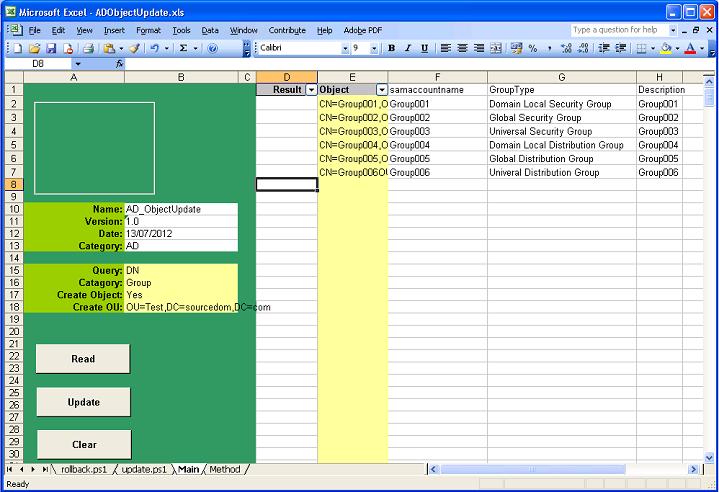Open the Result column filter dropdown
This screenshot has height=492, width=719.
point(311,90)
